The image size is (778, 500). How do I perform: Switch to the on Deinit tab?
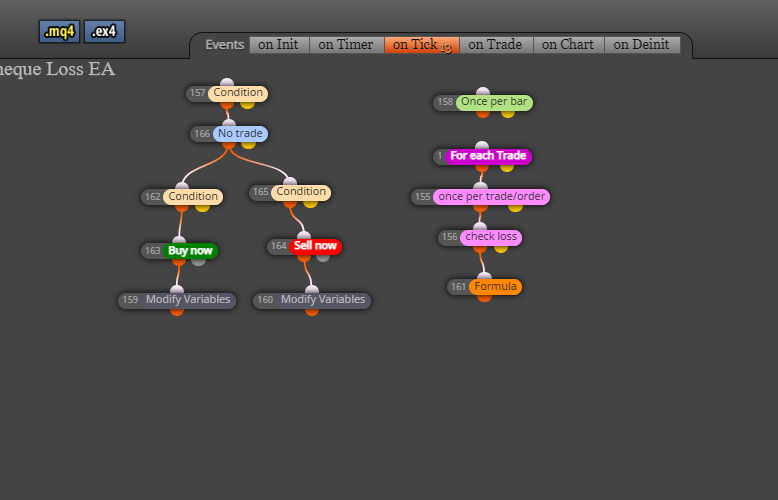[x=642, y=45]
